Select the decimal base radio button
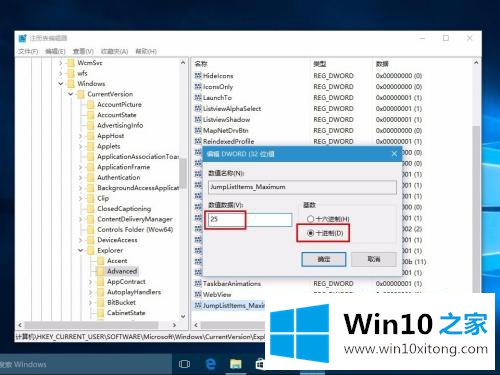Viewport: 500px width, 375px height. pyautogui.click(x=310, y=233)
